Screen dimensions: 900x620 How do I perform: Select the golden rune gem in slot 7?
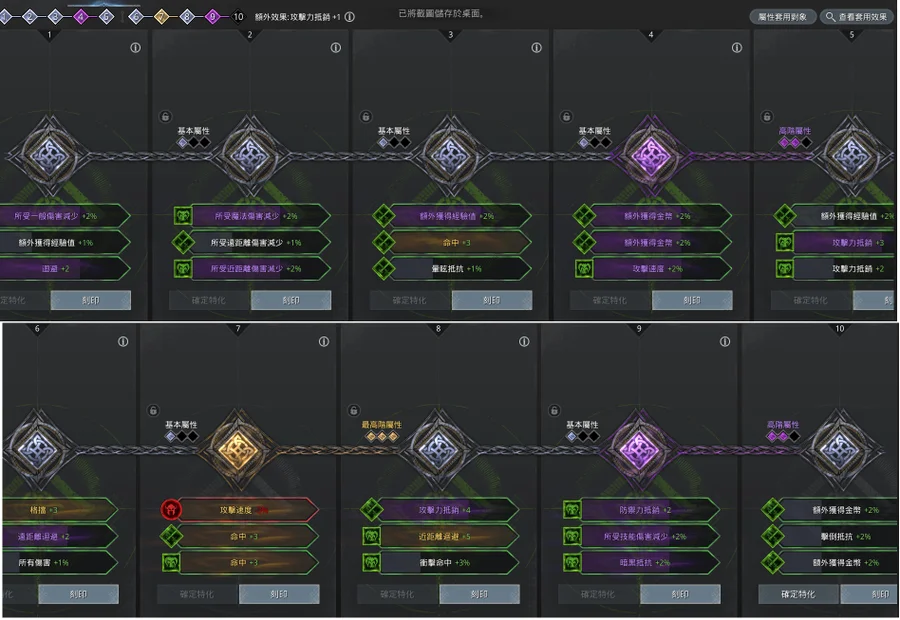click(x=238, y=449)
